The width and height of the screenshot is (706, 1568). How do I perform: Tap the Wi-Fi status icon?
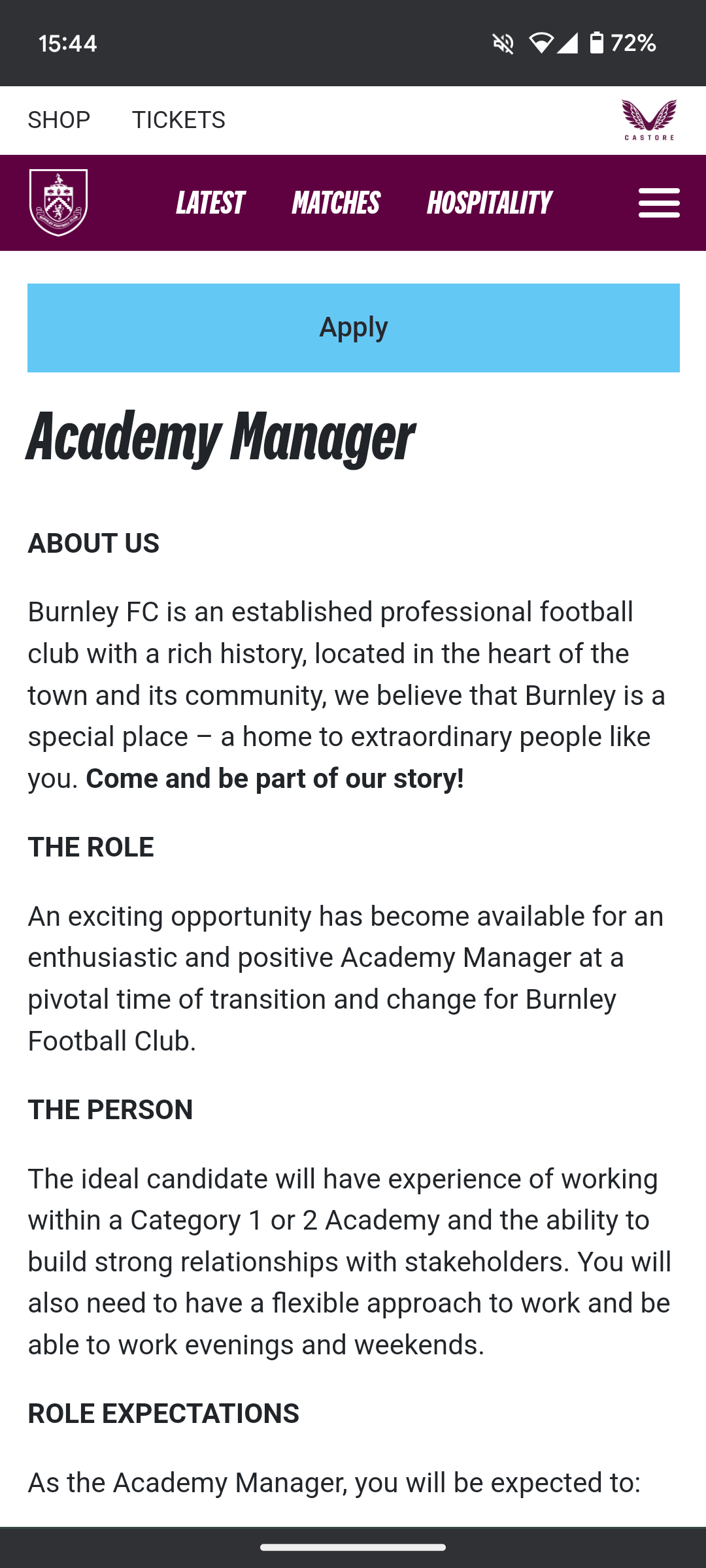pyautogui.click(x=541, y=44)
